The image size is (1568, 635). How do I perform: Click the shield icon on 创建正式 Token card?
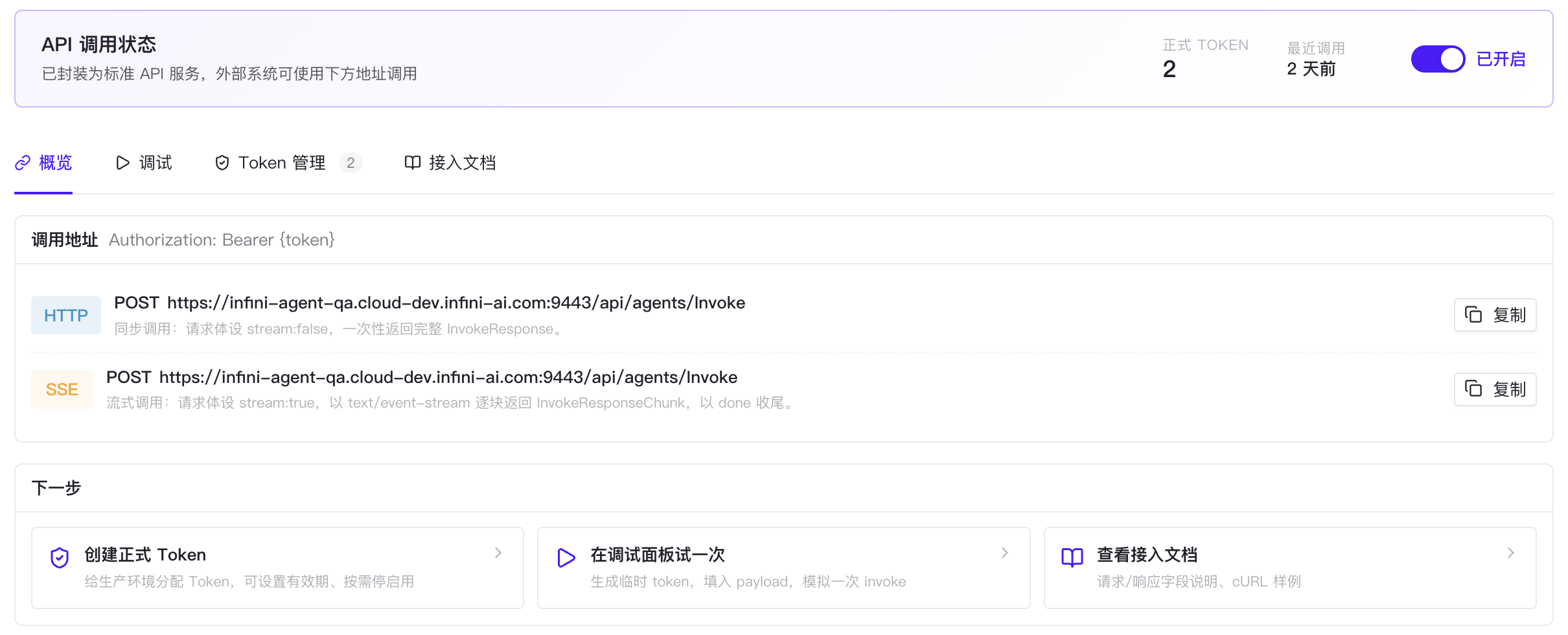[x=60, y=557]
